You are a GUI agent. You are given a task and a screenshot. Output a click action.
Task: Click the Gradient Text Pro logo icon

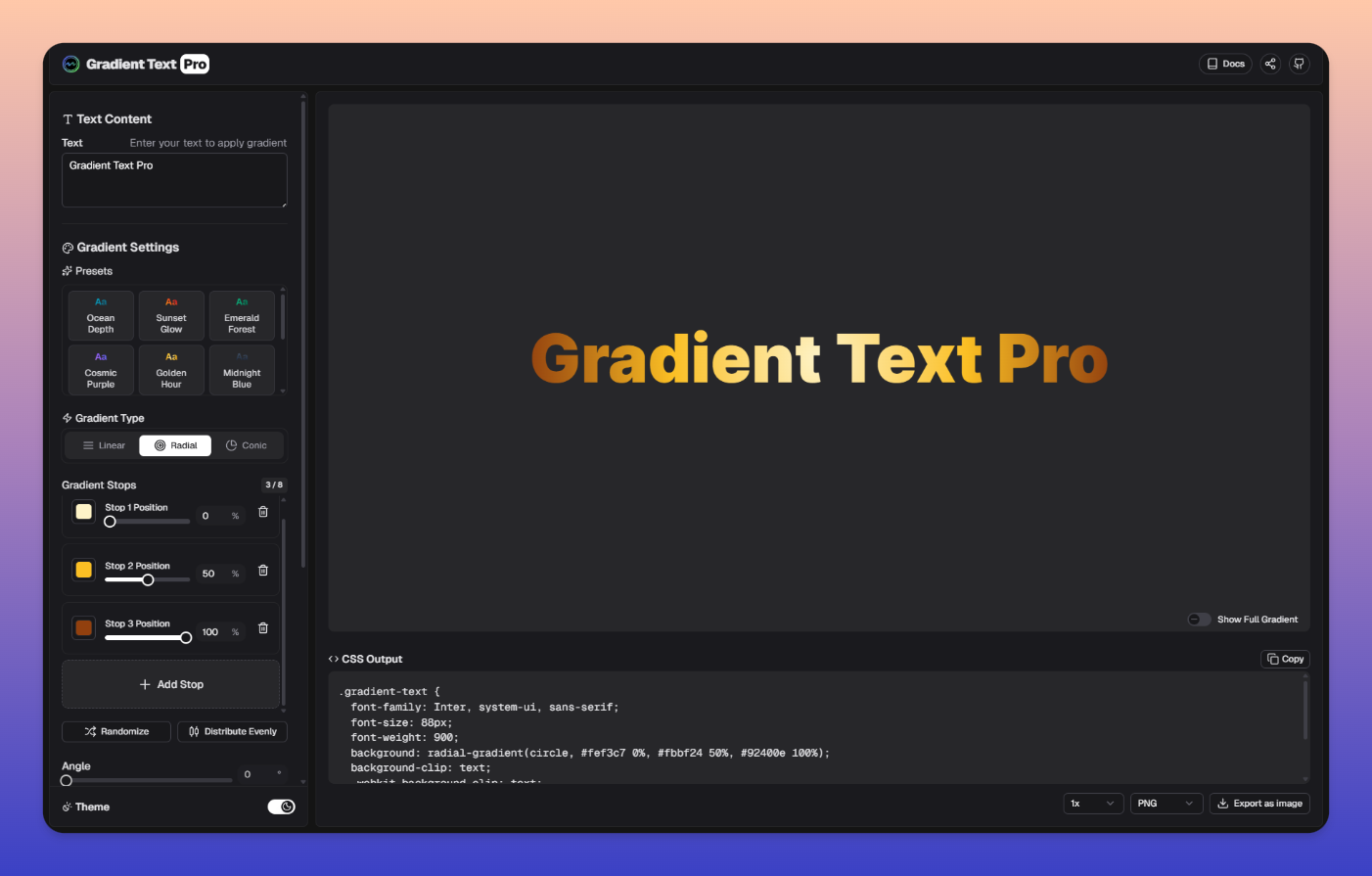pos(70,65)
